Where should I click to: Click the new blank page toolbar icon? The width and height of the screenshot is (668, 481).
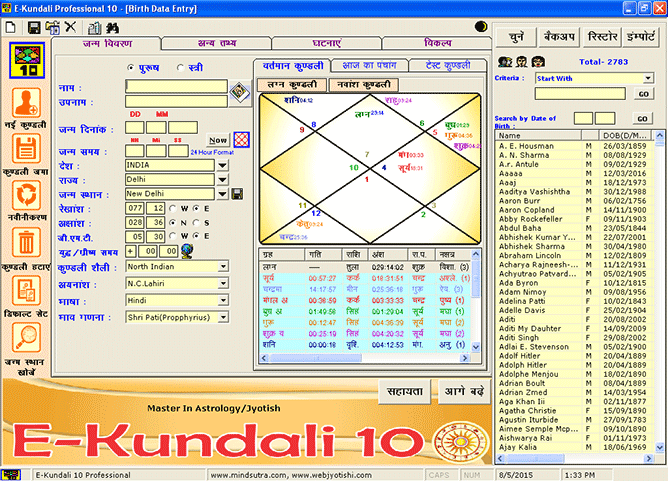click(10, 28)
